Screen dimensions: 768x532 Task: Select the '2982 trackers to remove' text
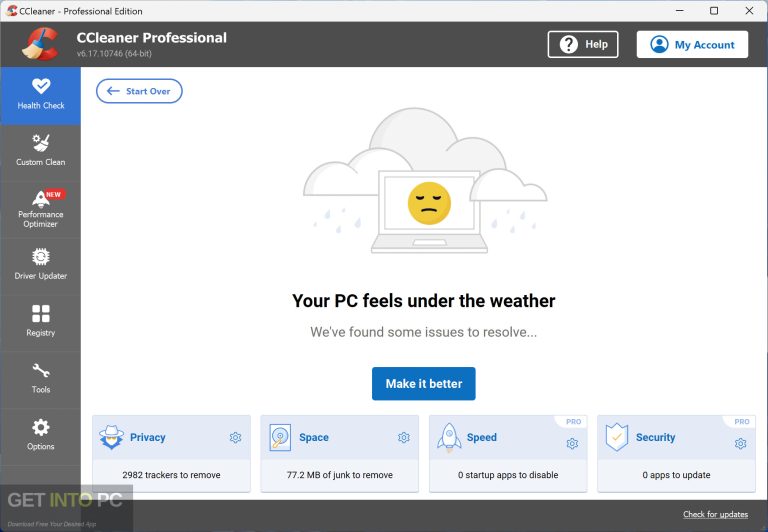pos(171,475)
